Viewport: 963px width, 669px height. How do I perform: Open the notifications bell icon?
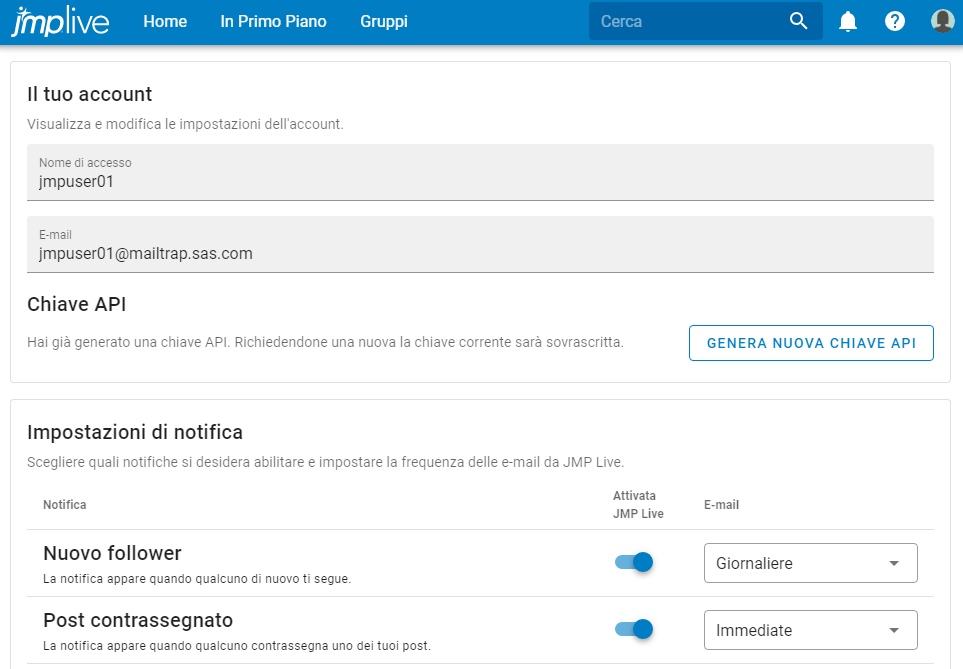tap(847, 20)
